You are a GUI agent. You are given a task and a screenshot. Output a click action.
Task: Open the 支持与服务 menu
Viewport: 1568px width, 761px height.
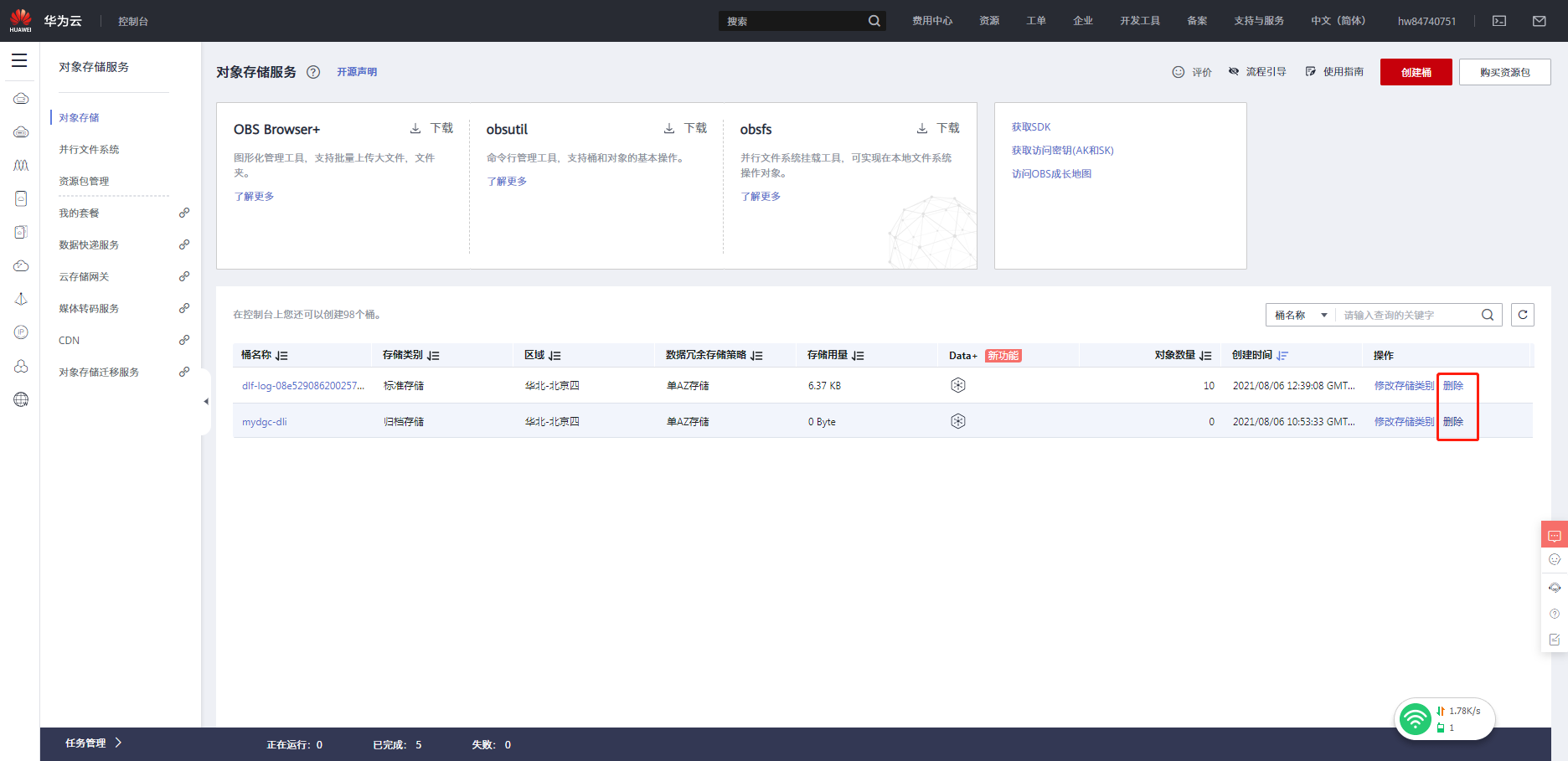(1259, 21)
